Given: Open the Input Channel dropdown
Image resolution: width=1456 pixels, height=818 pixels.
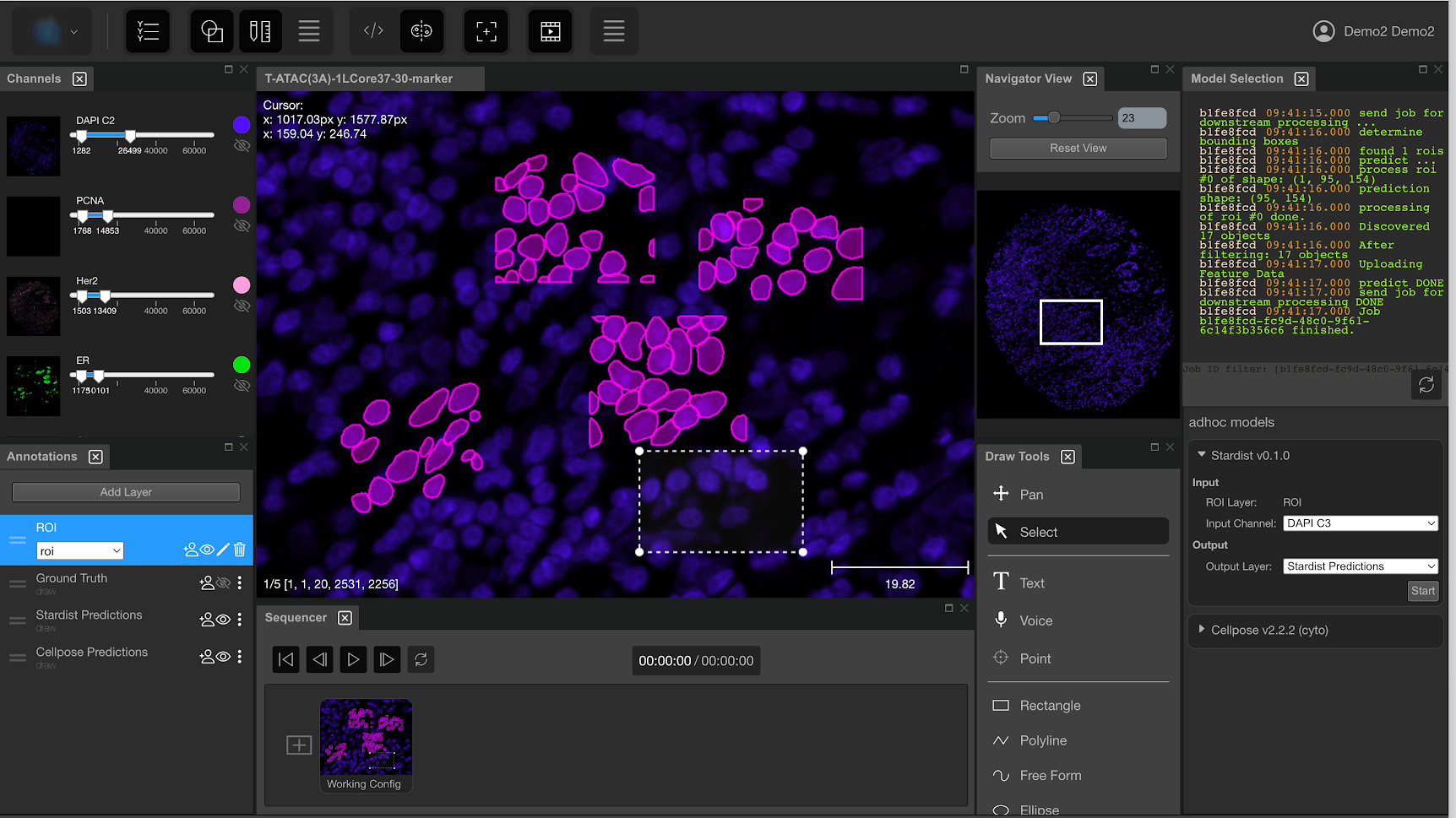Looking at the screenshot, I should 1360,523.
